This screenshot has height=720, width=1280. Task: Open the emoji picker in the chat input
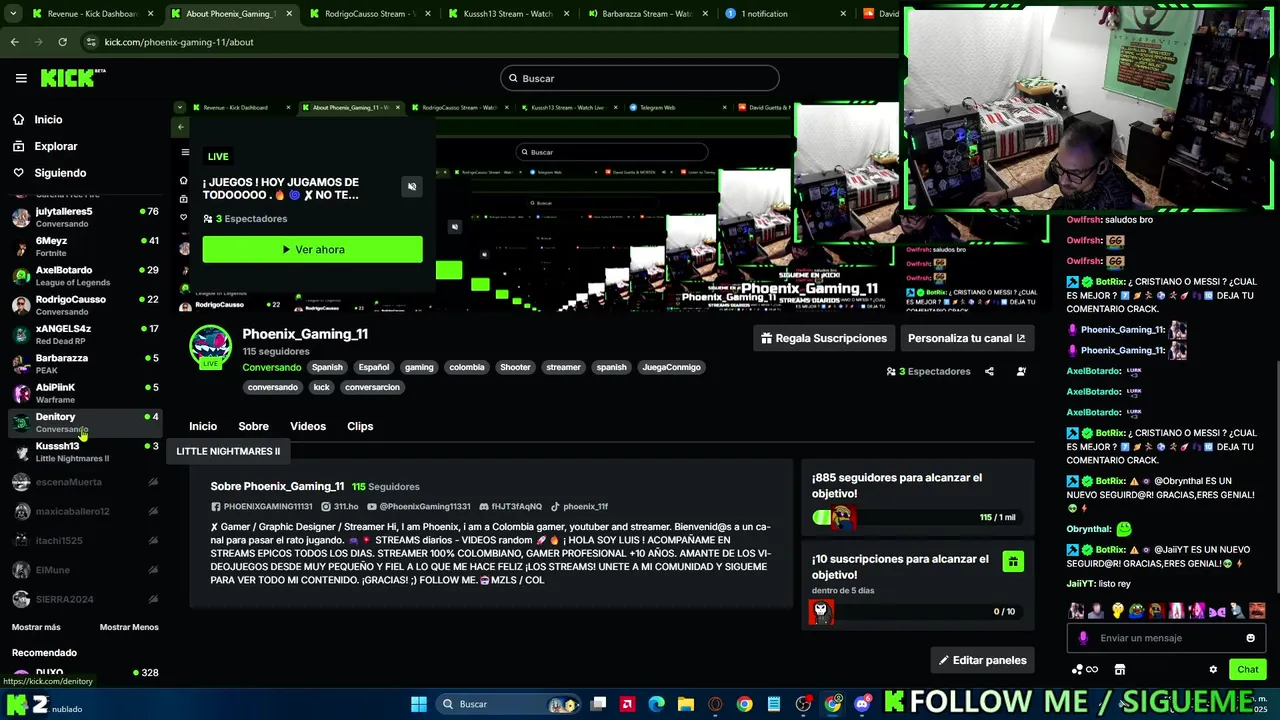pyautogui.click(x=1250, y=638)
